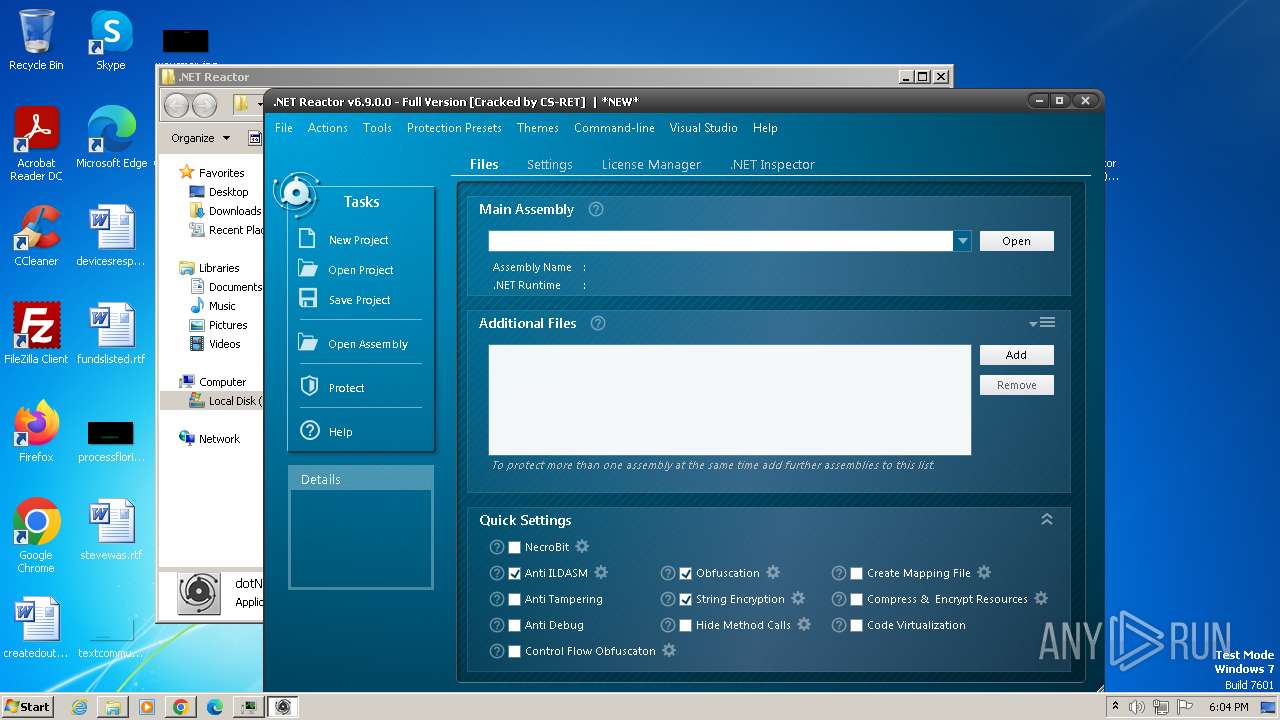Uncheck the Obfuscation checkbox

tap(686, 573)
